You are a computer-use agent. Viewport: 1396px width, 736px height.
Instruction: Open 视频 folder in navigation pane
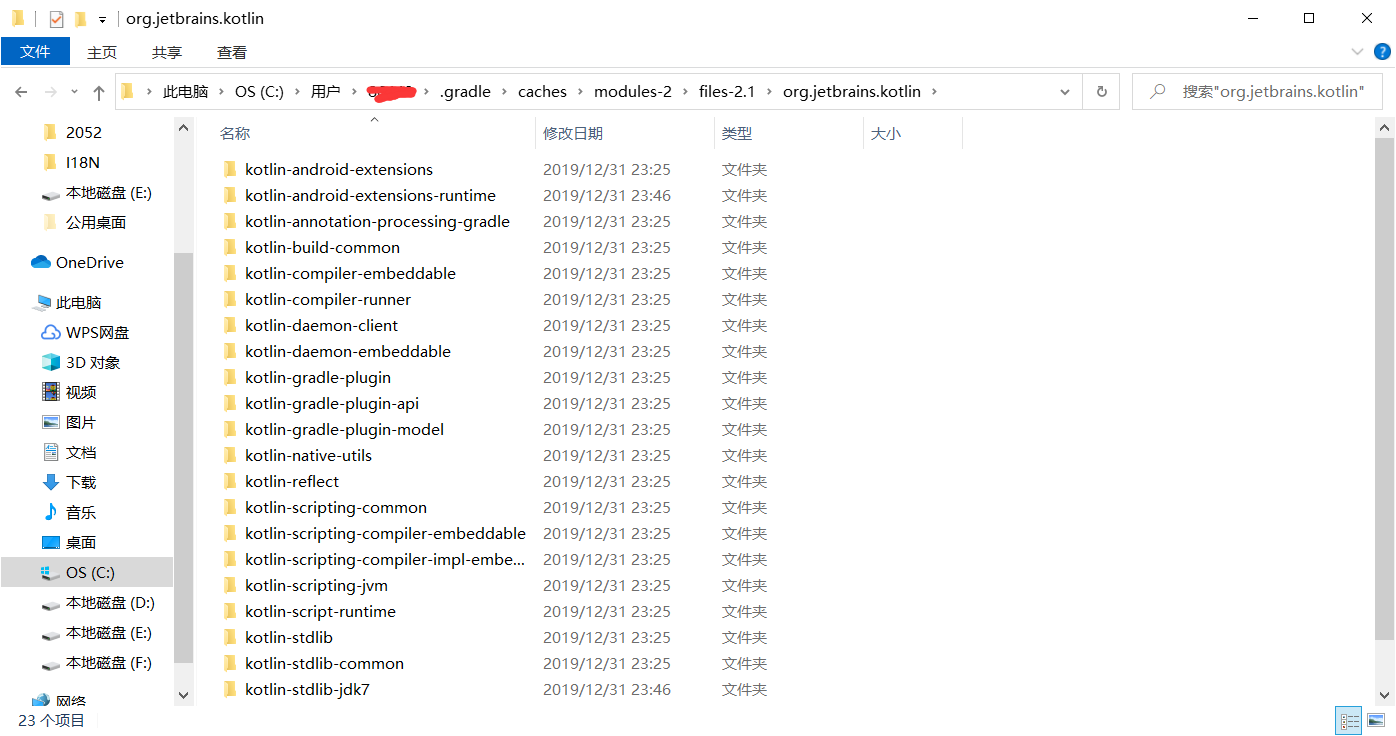(81, 392)
